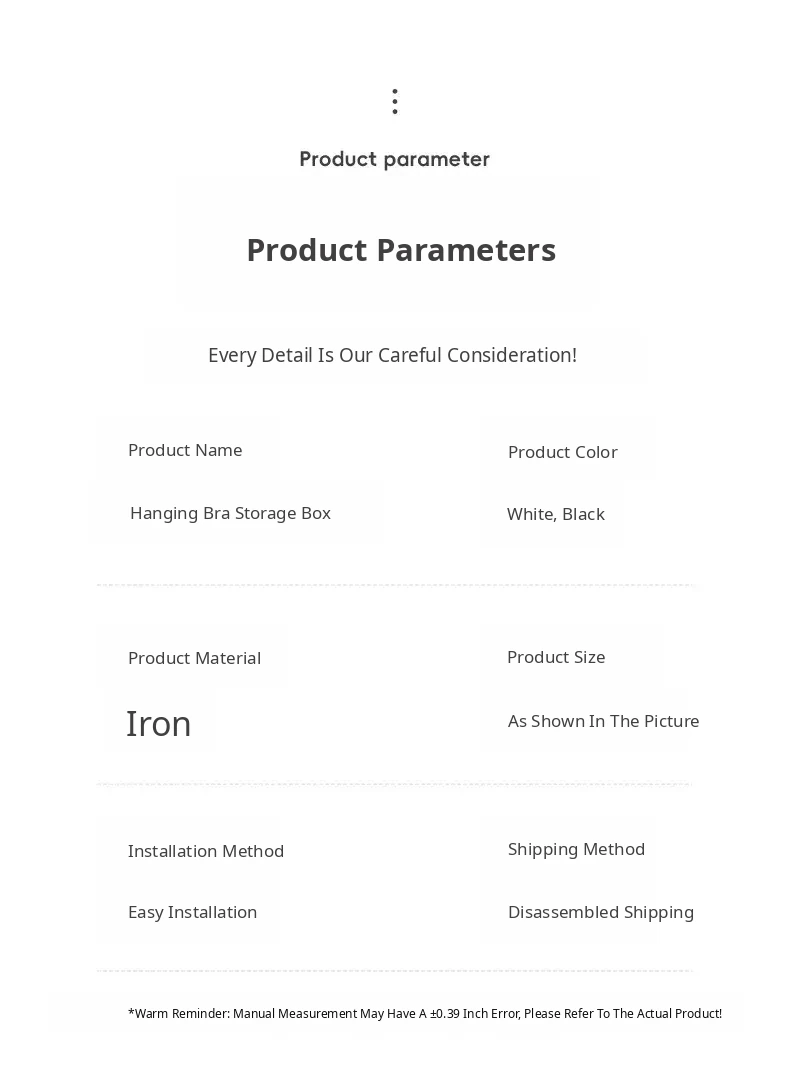Click the Warm Reminder measurement note

[425, 1013]
